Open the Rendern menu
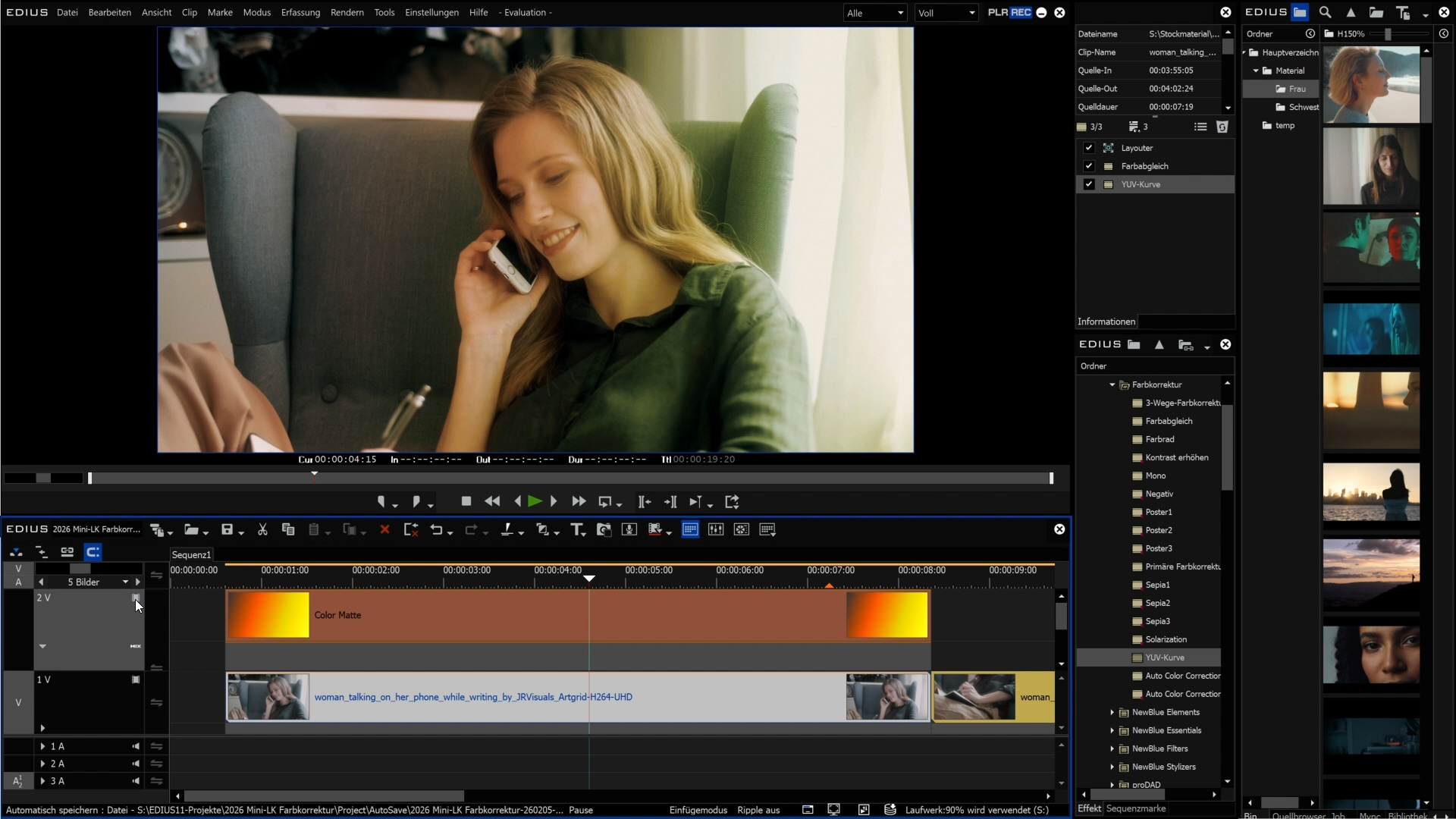1456x819 pixels. point(347,12)
